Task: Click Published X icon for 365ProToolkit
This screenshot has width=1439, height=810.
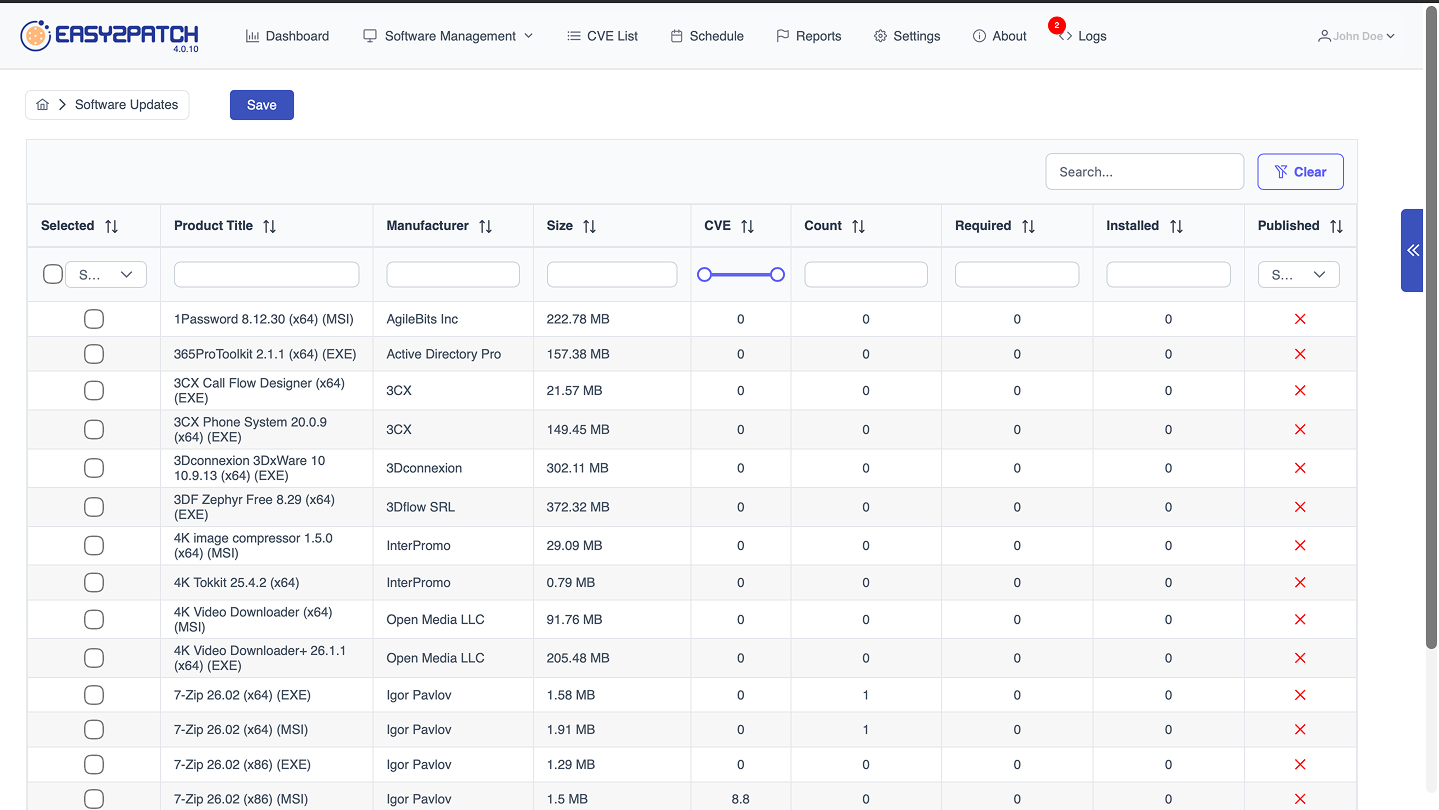Action: coord(1300,354)
